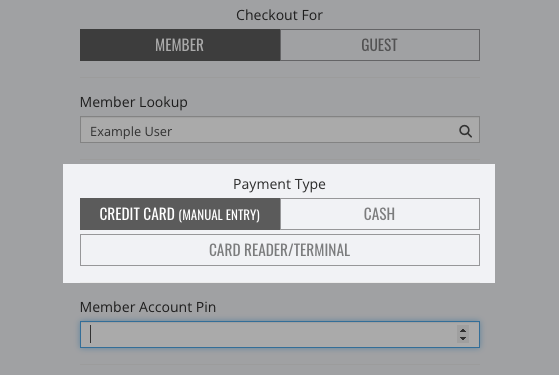559x375 pixels.
Task: Click the Payment Type heading
Action: click(279, 184)
